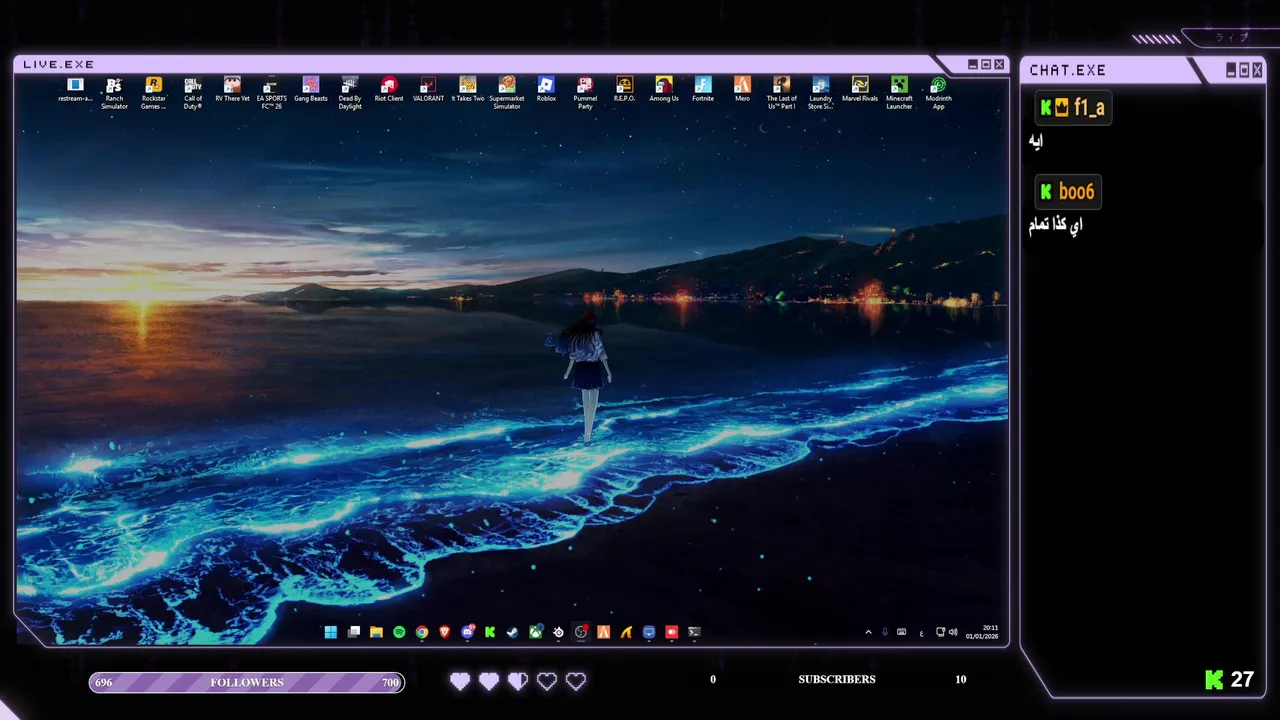Open the Windows Start menu
Image resolution: width=1280 pixels, height=720 pixels.
click(331, 632)
